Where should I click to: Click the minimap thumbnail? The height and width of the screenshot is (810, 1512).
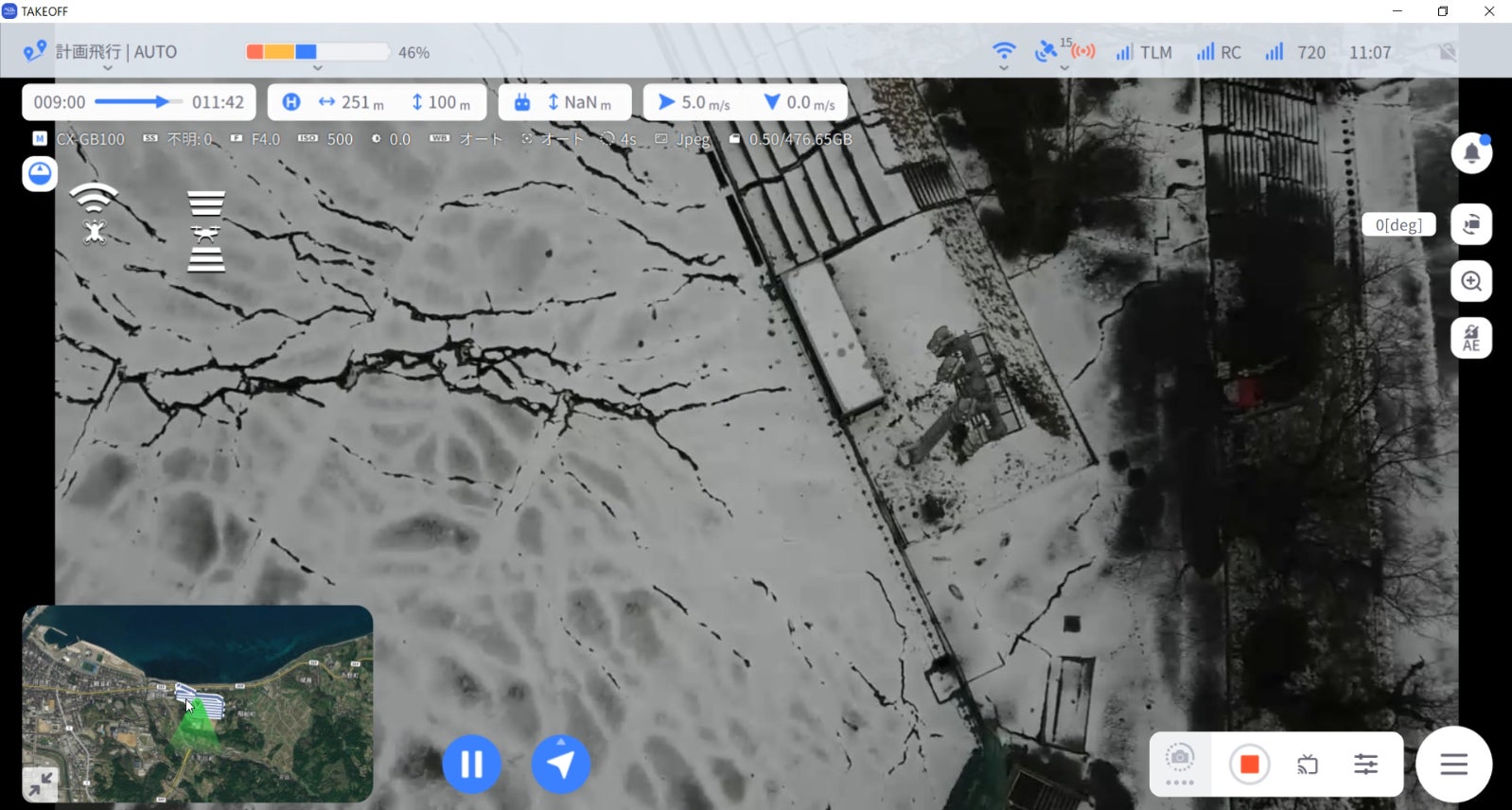click(198, 704)
